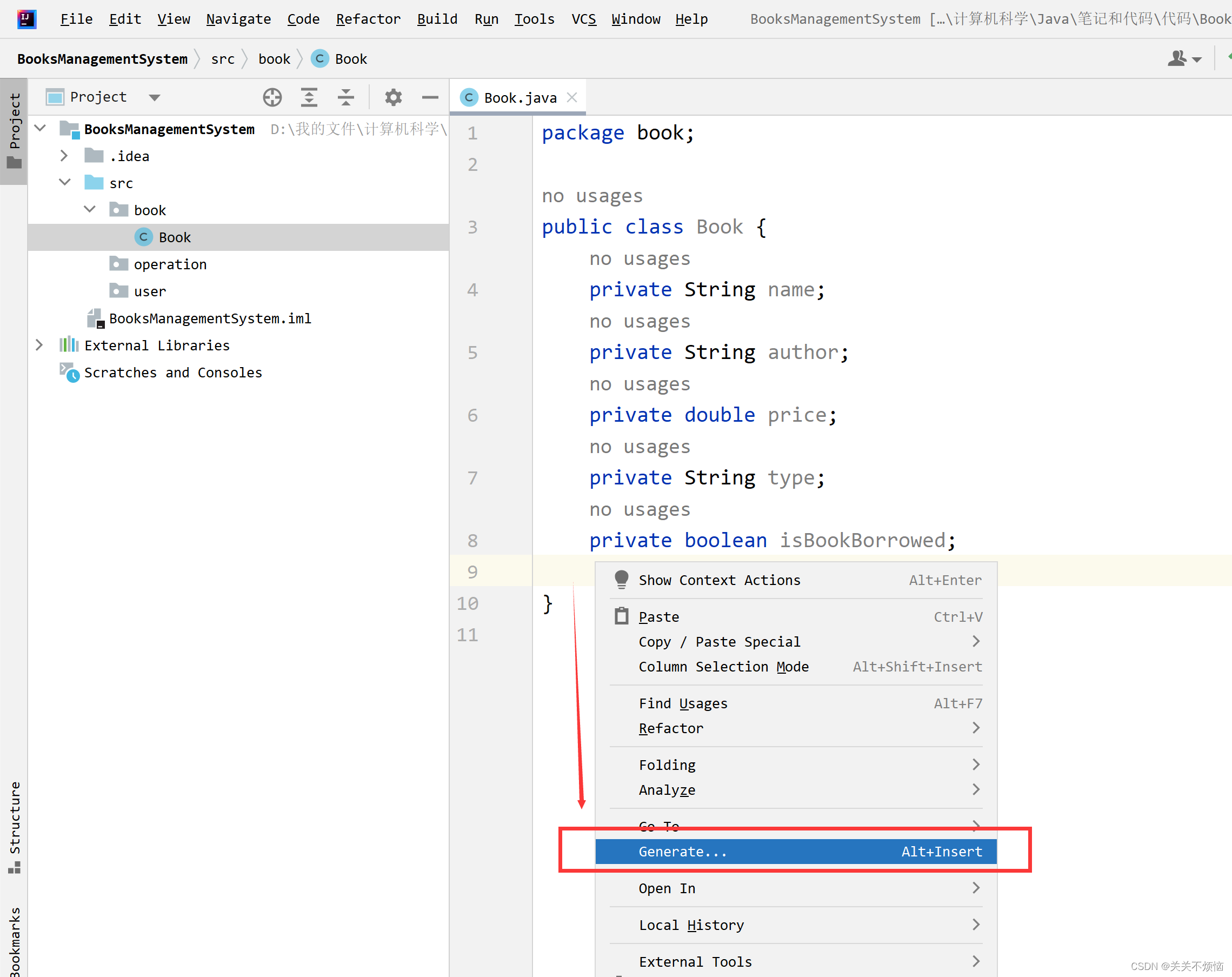Open BooksManagementSystem.iml file in tree
The width and height of the screenshot is (1232, 977).
210,318
